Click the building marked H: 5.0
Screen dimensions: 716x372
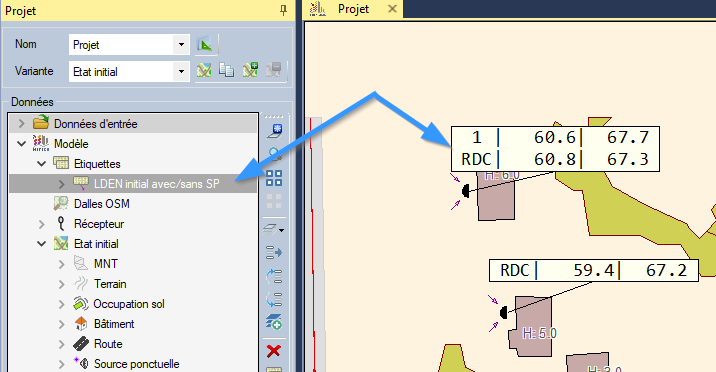pyautogui.click(x=531, y=326)
